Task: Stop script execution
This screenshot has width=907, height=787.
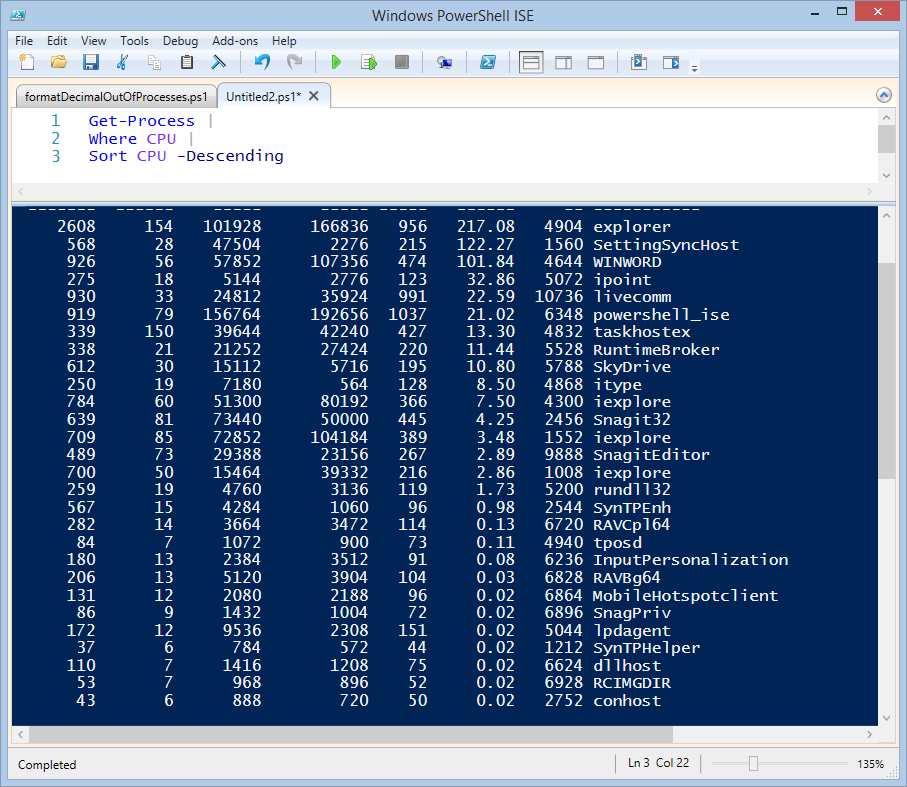Action: click(x=401, y=62)
